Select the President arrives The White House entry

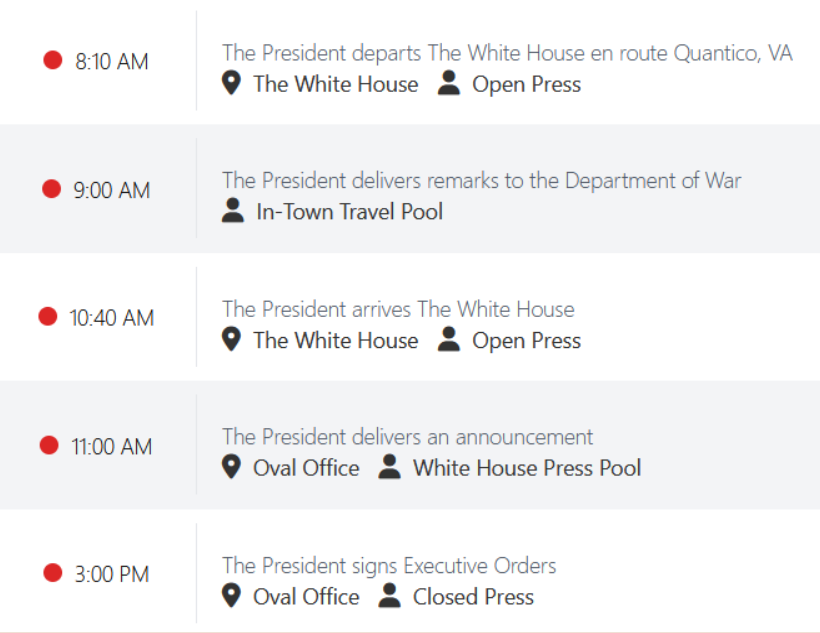[398, 309]
